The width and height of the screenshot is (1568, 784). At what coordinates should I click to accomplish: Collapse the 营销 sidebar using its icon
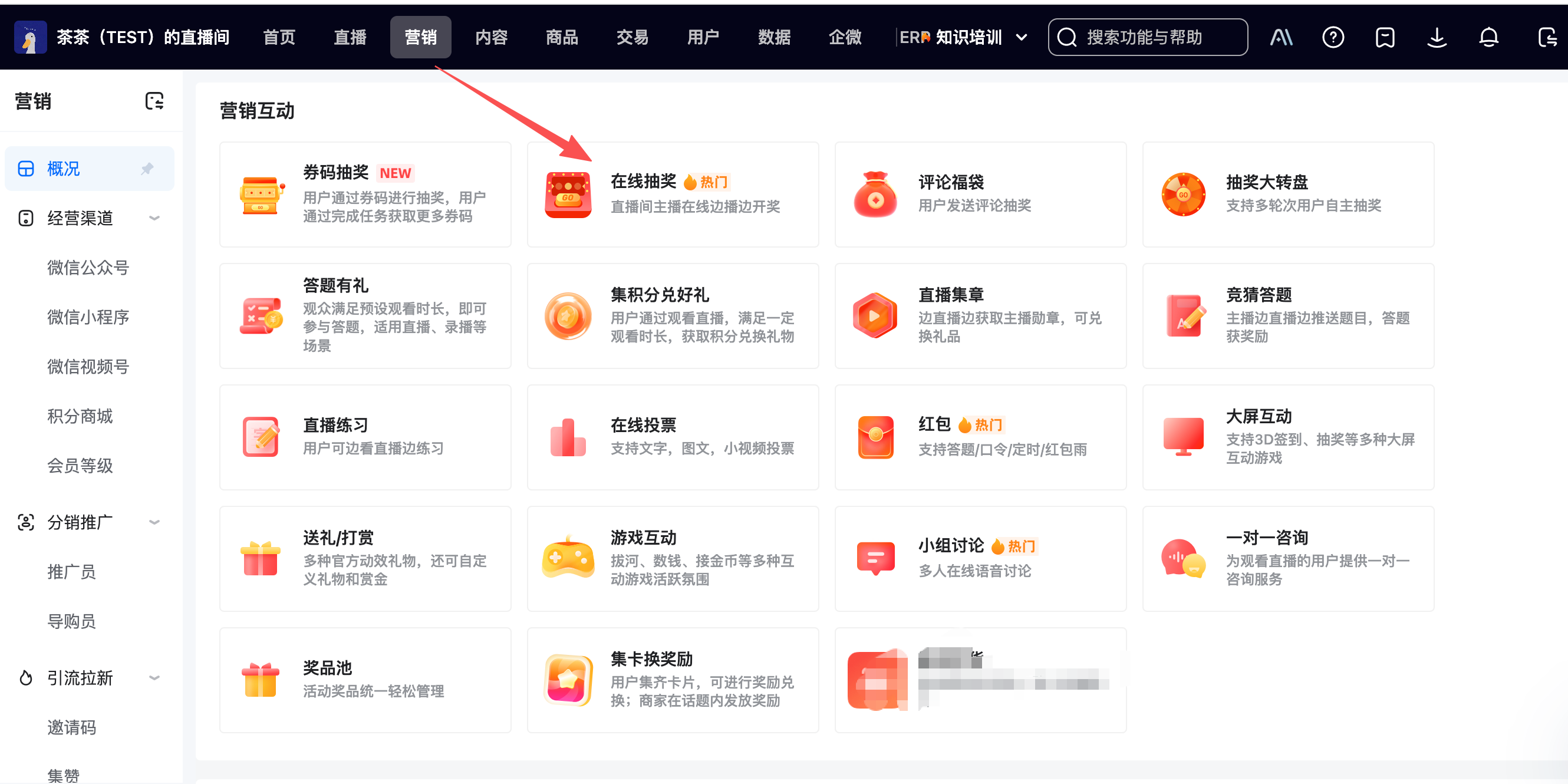tap(154, 101)
